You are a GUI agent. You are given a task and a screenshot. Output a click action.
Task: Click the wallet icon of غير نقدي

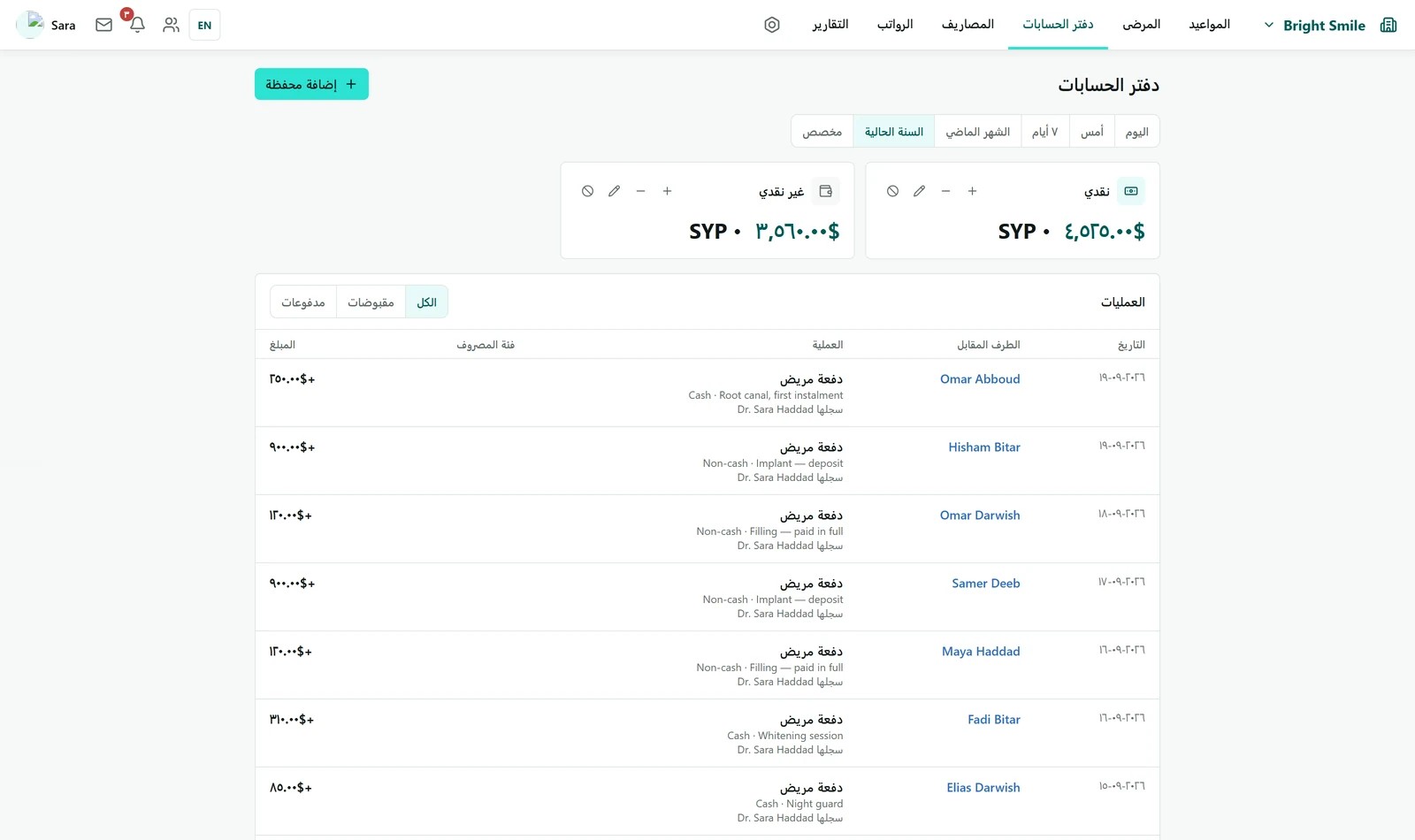pyautogui.click(x=826, y=191)
